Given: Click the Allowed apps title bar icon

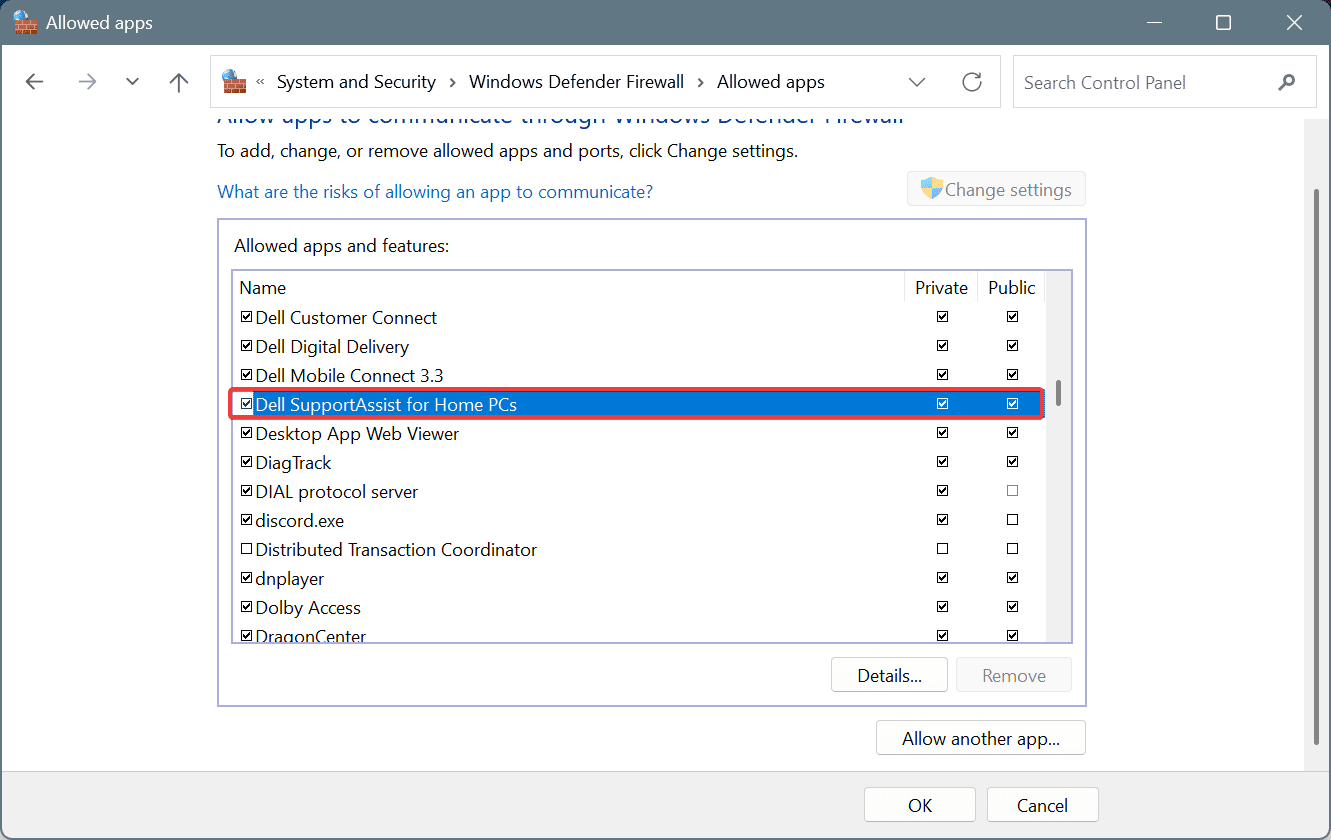Looking at the screenshot, I should pos(25,22).
